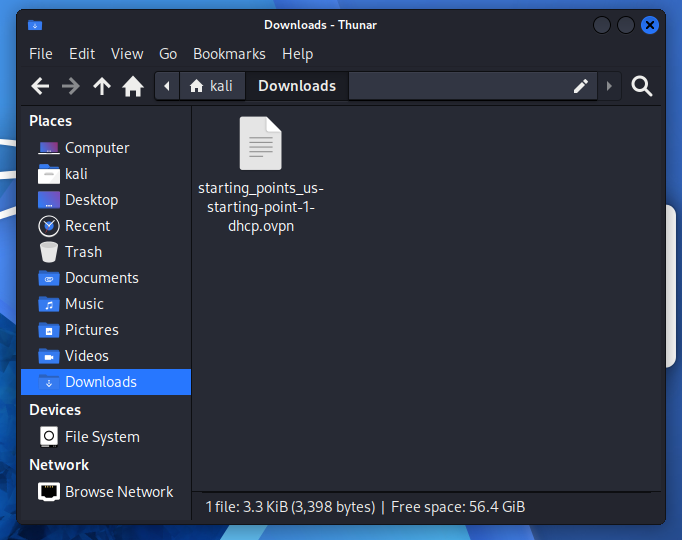Select Downloads in sidebar
This screenshot has width=682, height=540.
106,382
